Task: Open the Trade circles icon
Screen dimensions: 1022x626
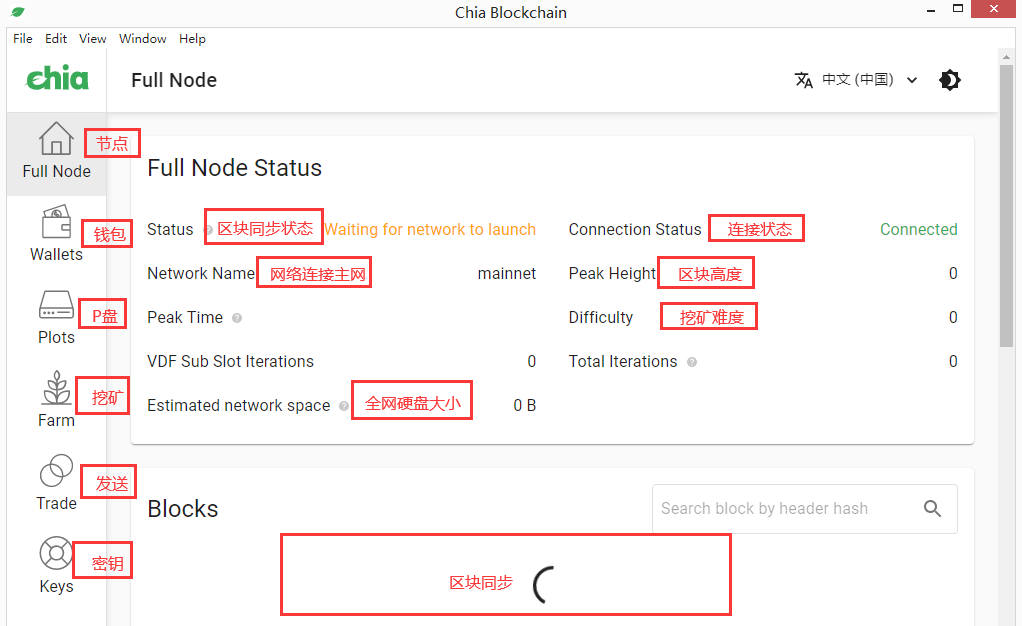Action: [x=56, y=471]
